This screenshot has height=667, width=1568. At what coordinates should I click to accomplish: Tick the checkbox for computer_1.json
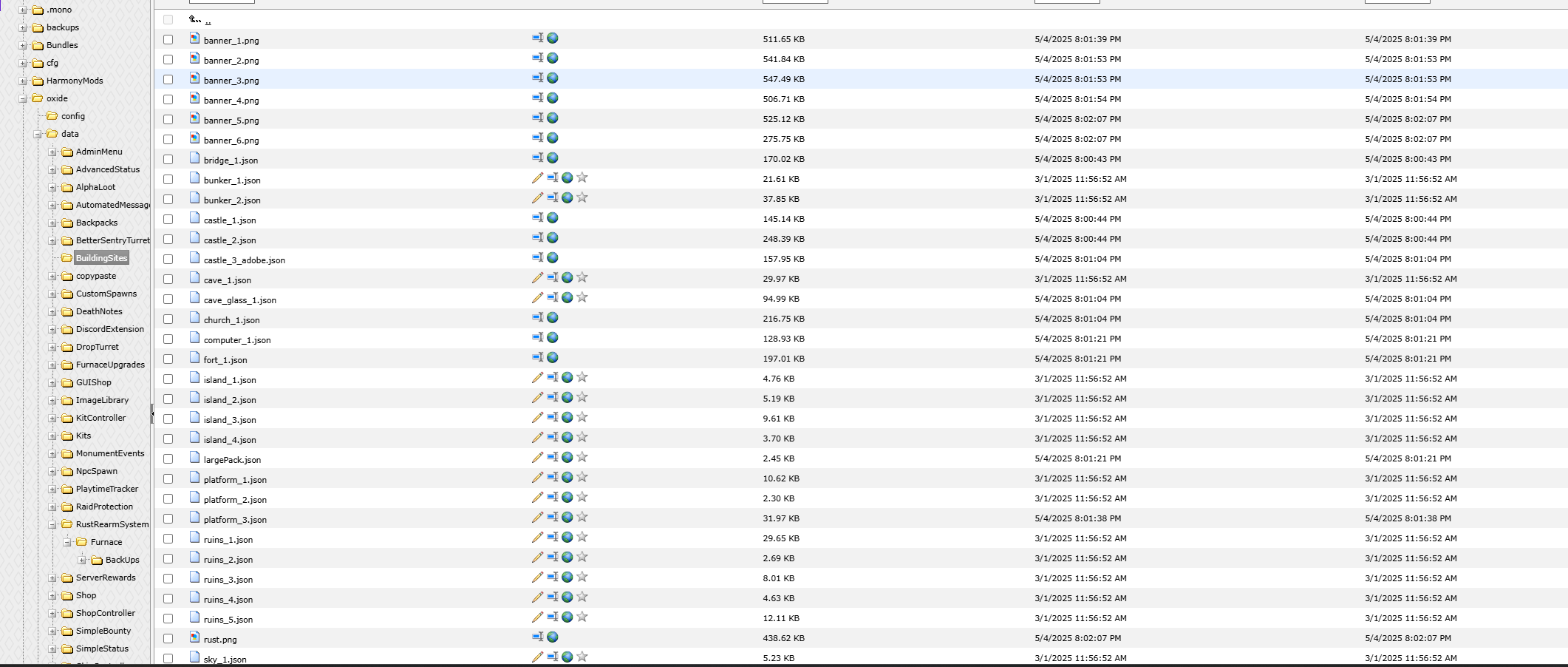click(168, 339)
